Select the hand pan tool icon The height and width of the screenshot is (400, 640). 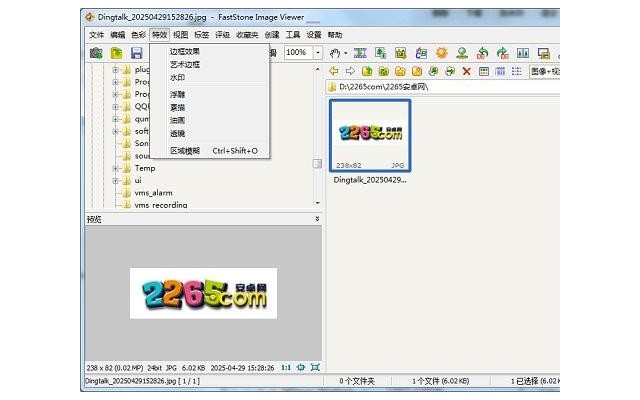tap(335, 53)
